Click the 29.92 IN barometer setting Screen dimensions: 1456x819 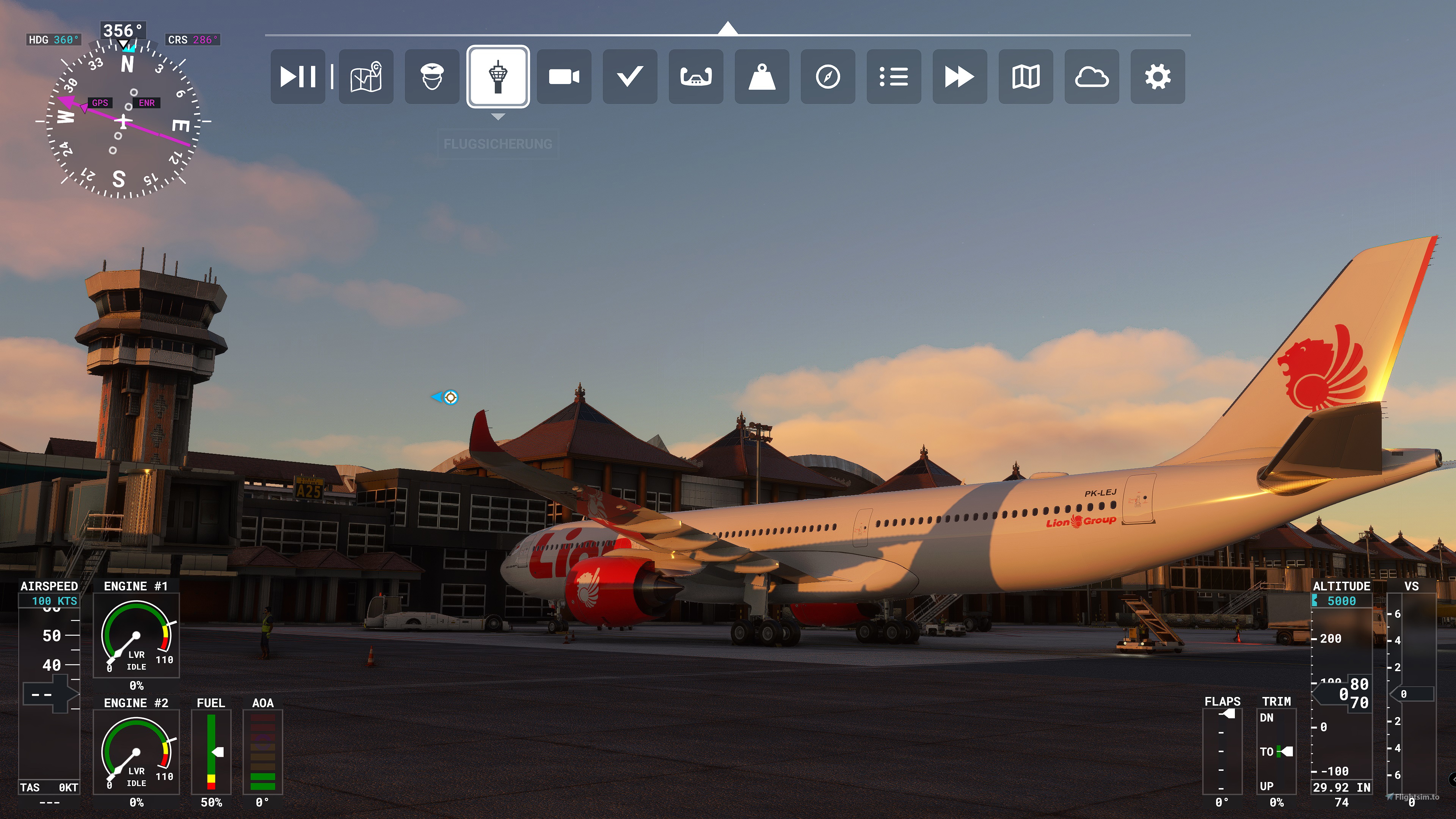[1341, 787]
